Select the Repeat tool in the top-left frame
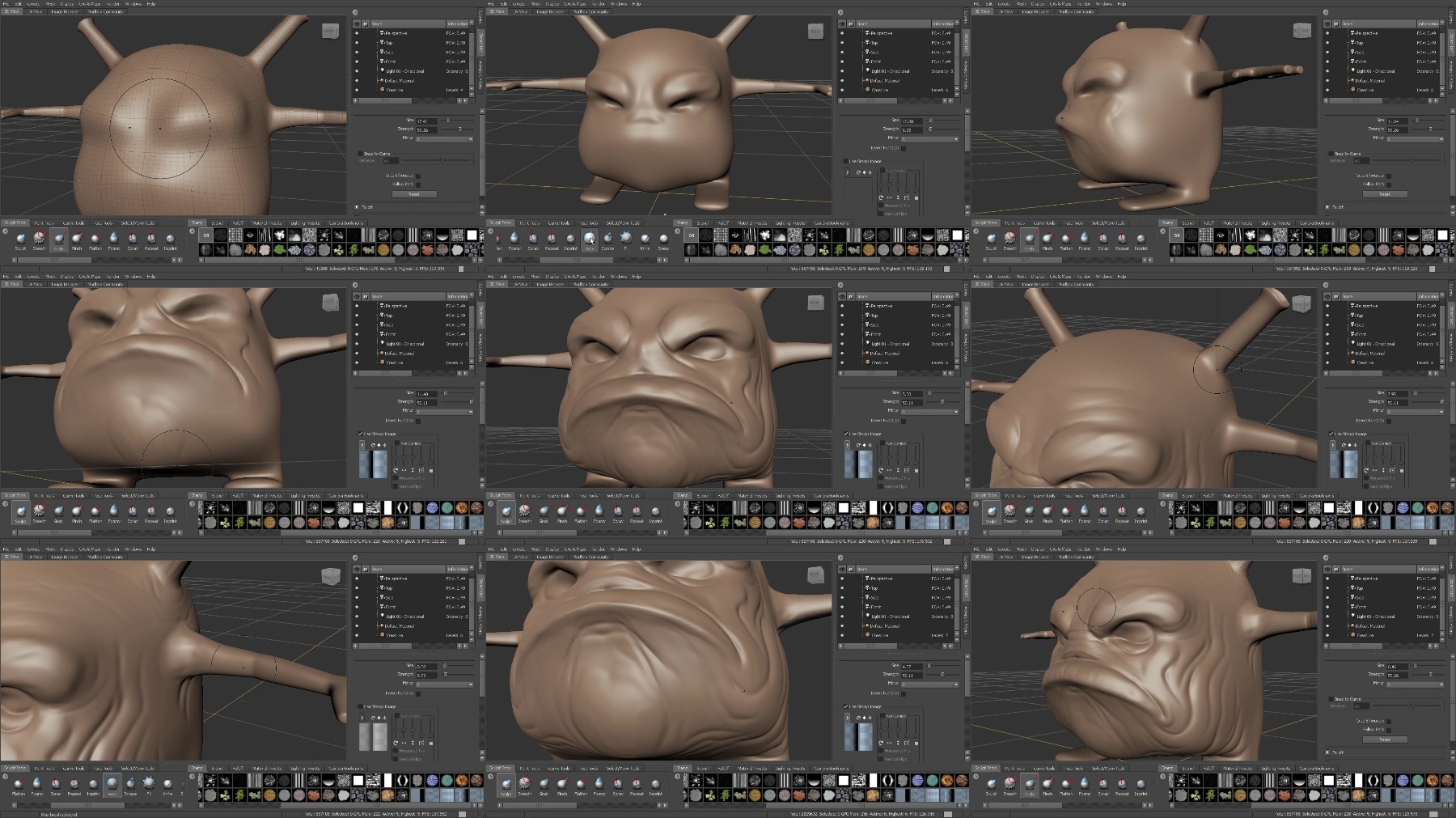1456x818 pixels. (151, 240)
